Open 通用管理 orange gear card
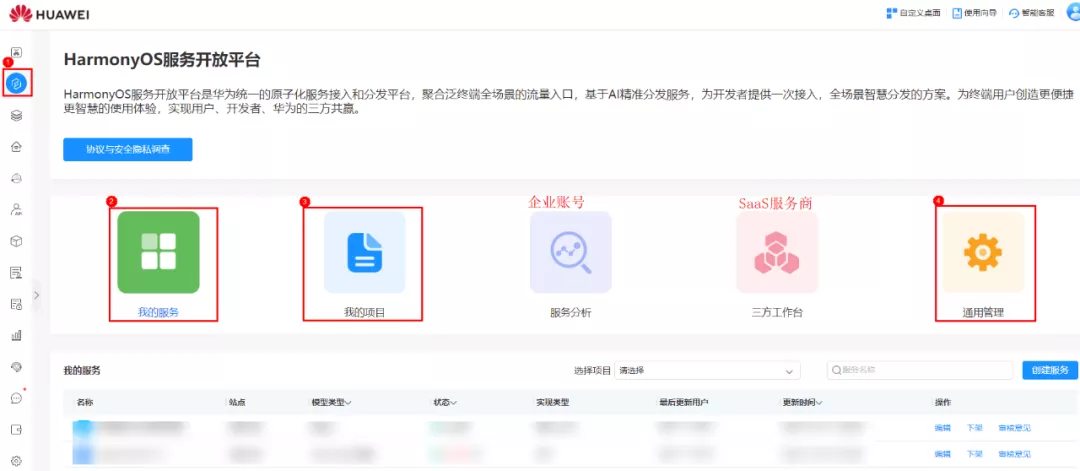This screenshot has height=471, width=1080. 983,264
